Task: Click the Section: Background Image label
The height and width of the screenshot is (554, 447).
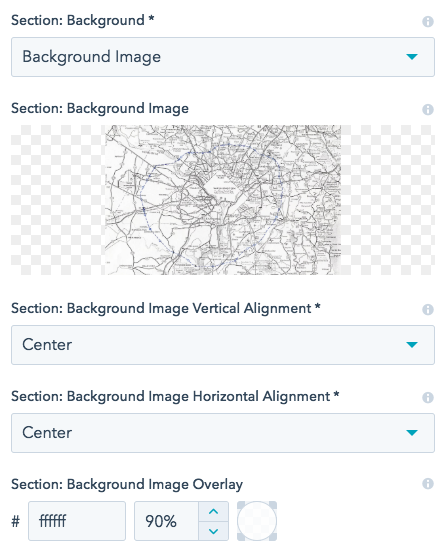Action: [100, 108]
